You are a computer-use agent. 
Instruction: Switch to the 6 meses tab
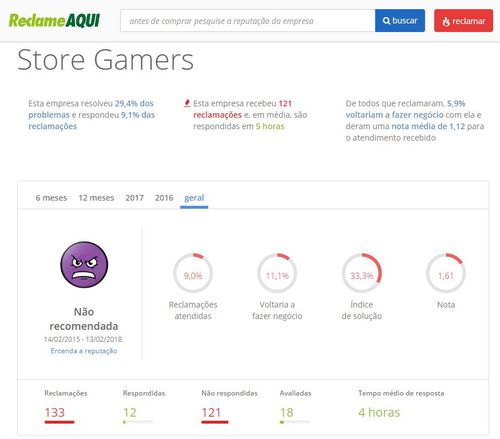click(x=51, y=198)
